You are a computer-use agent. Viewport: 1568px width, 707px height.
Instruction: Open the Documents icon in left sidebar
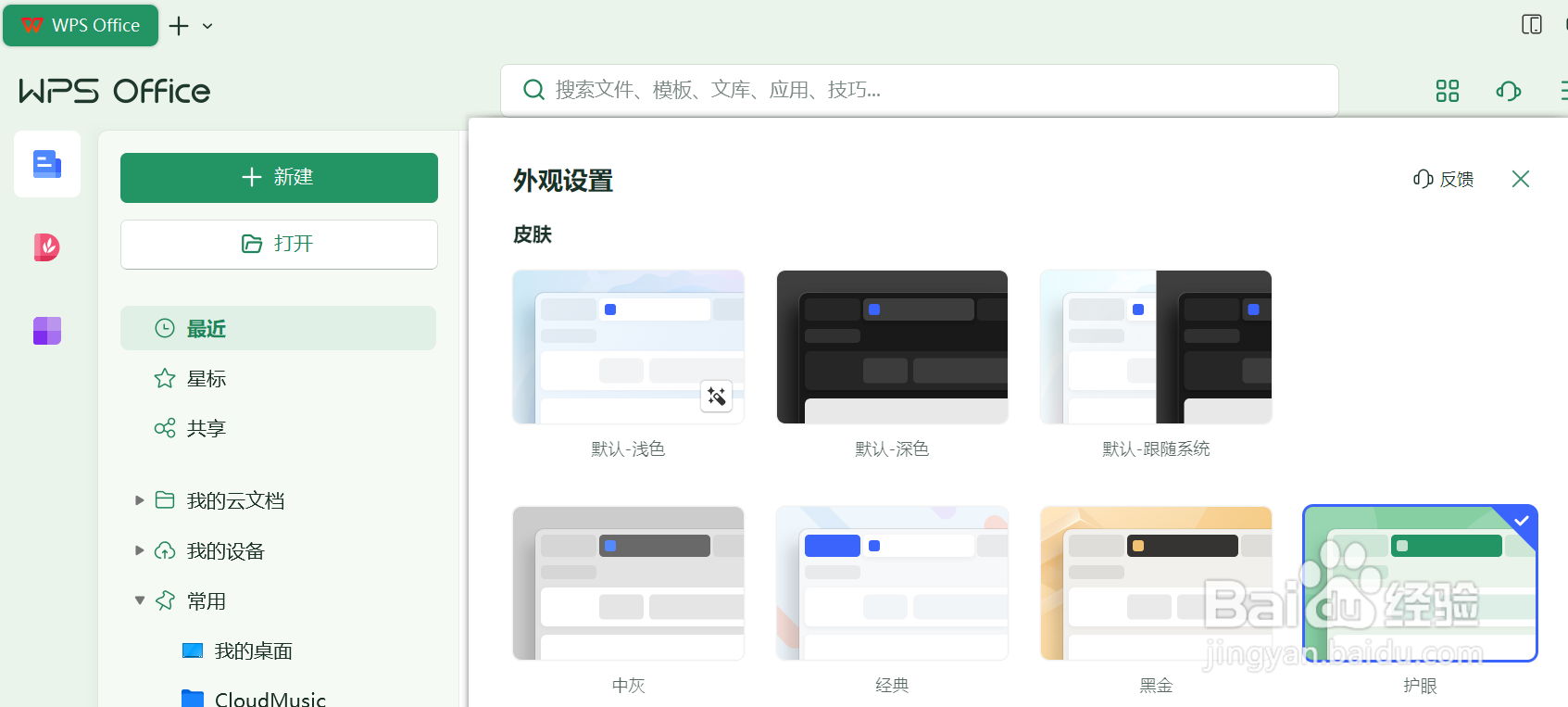[x=47, y=164]
